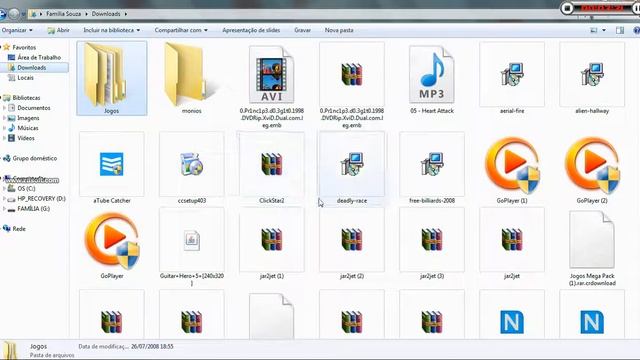This screenshot has width=640, height=360.
Task: Expand the Imagens library tree node
Action: click(4, 118)
